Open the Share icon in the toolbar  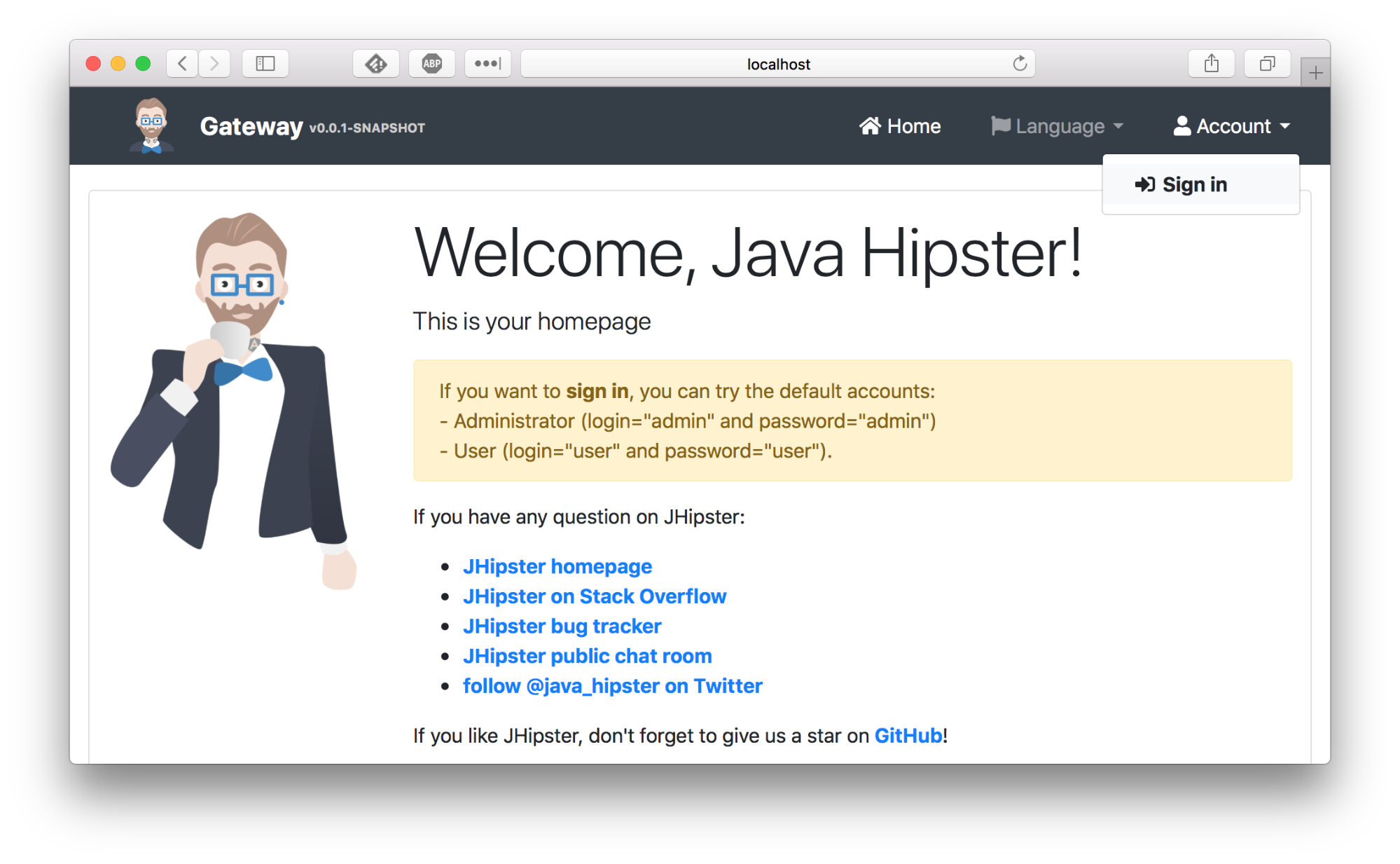click(1212, 63)
